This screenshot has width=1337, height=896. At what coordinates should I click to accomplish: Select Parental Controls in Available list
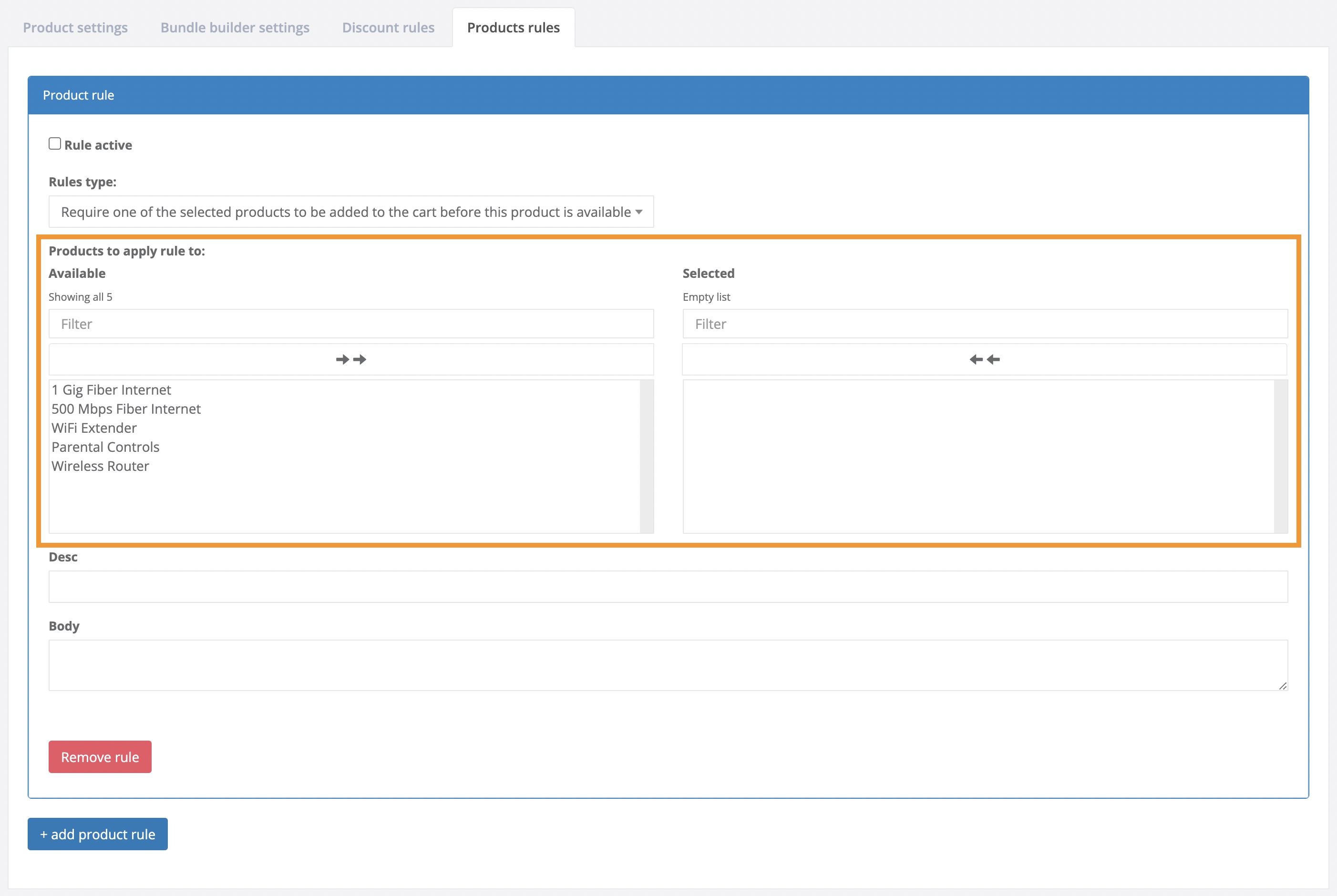click(106, 447)
